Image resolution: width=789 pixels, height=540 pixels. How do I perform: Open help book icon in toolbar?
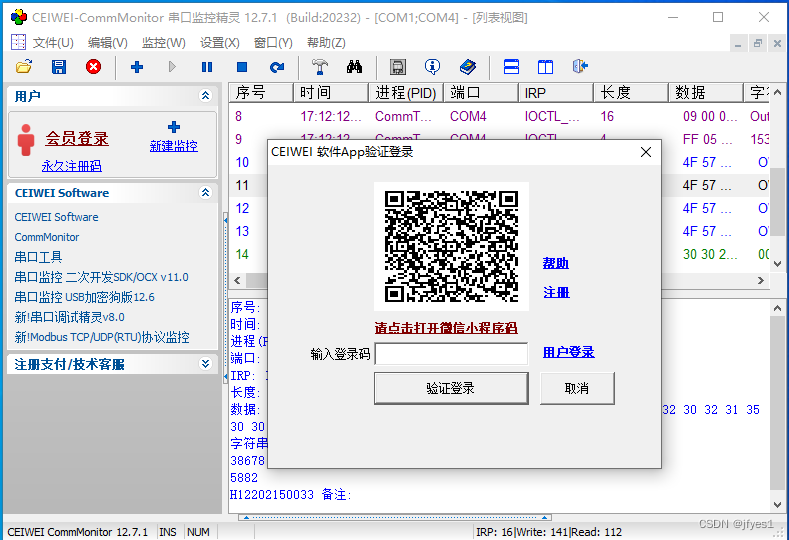click(x=467, y=66)
